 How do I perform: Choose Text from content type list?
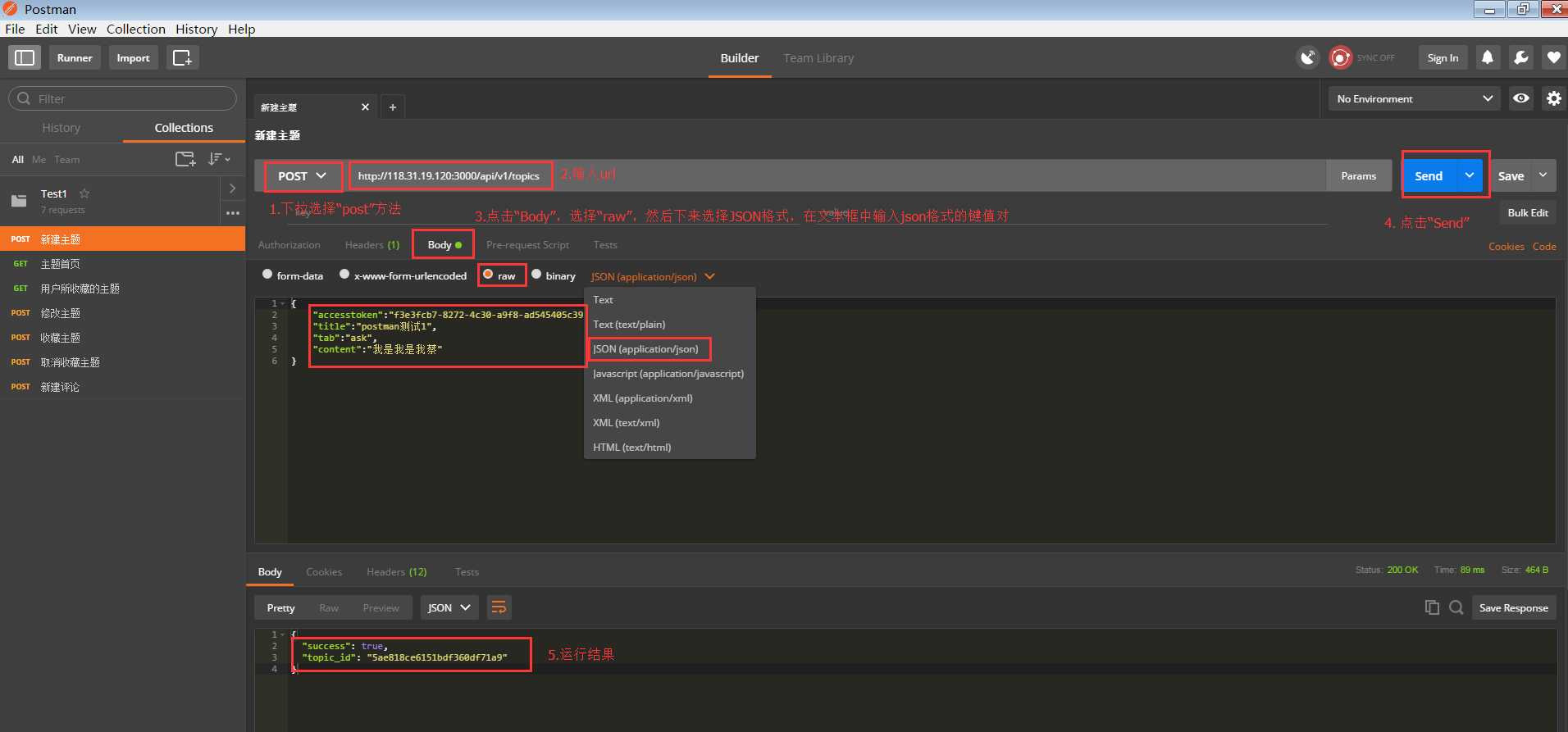point(669,300)
